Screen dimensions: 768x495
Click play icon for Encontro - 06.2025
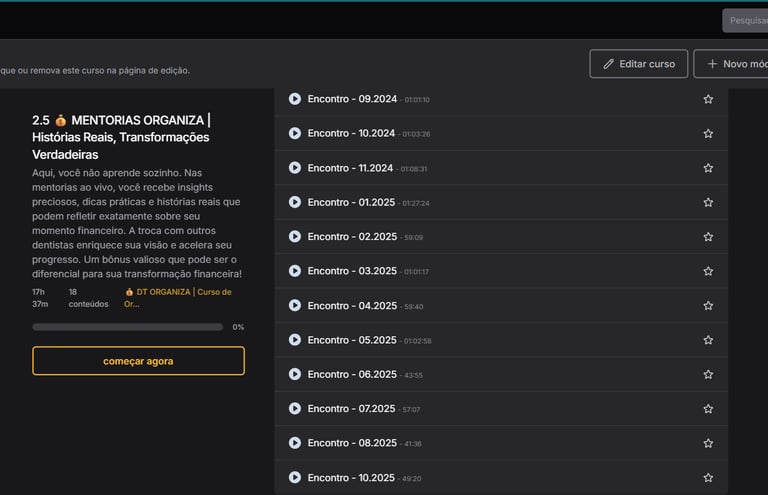[x=295, y=374]
